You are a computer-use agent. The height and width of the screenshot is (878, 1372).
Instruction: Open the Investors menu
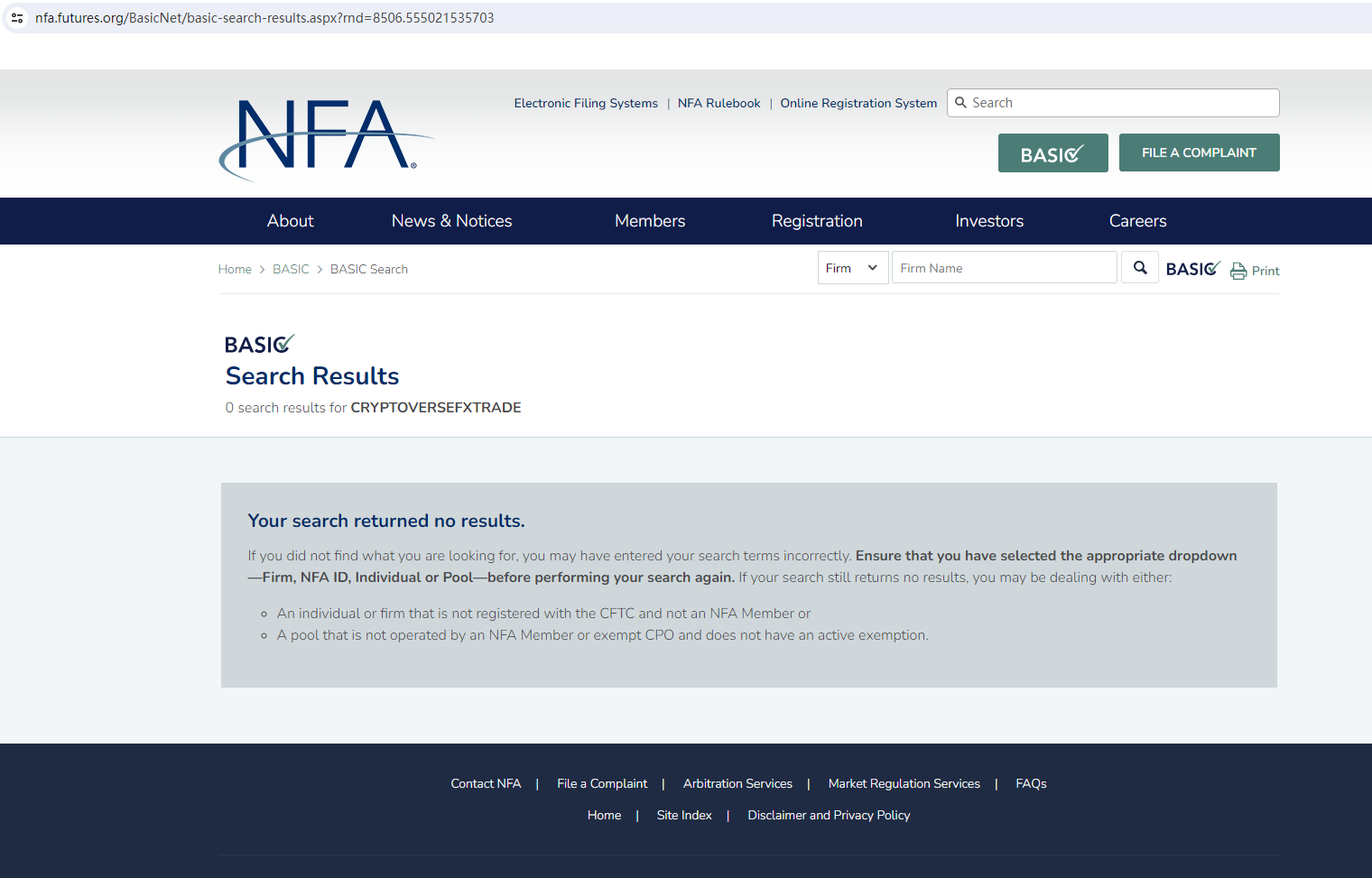[989, 221]
